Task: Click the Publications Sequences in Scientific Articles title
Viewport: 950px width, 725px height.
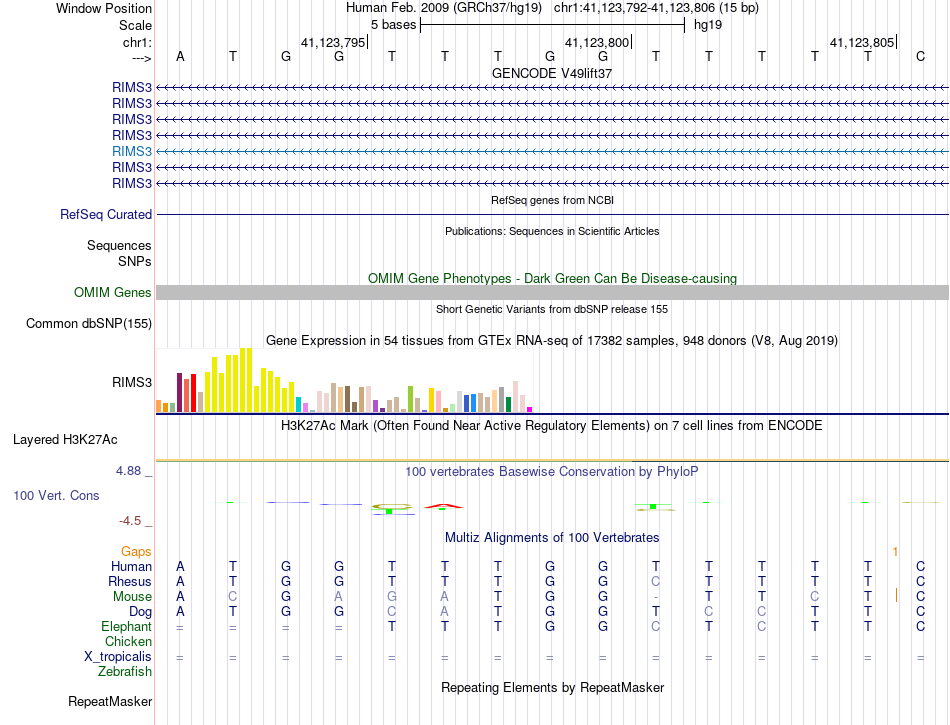Action: coord(552,231)
